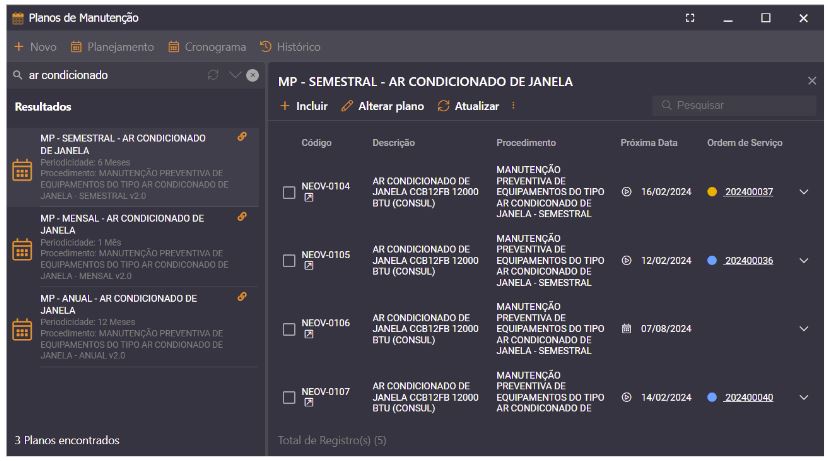This screenshot has width=828, height=461.
Task: Open the Planejamento tab
Action: tap(112, 47)
